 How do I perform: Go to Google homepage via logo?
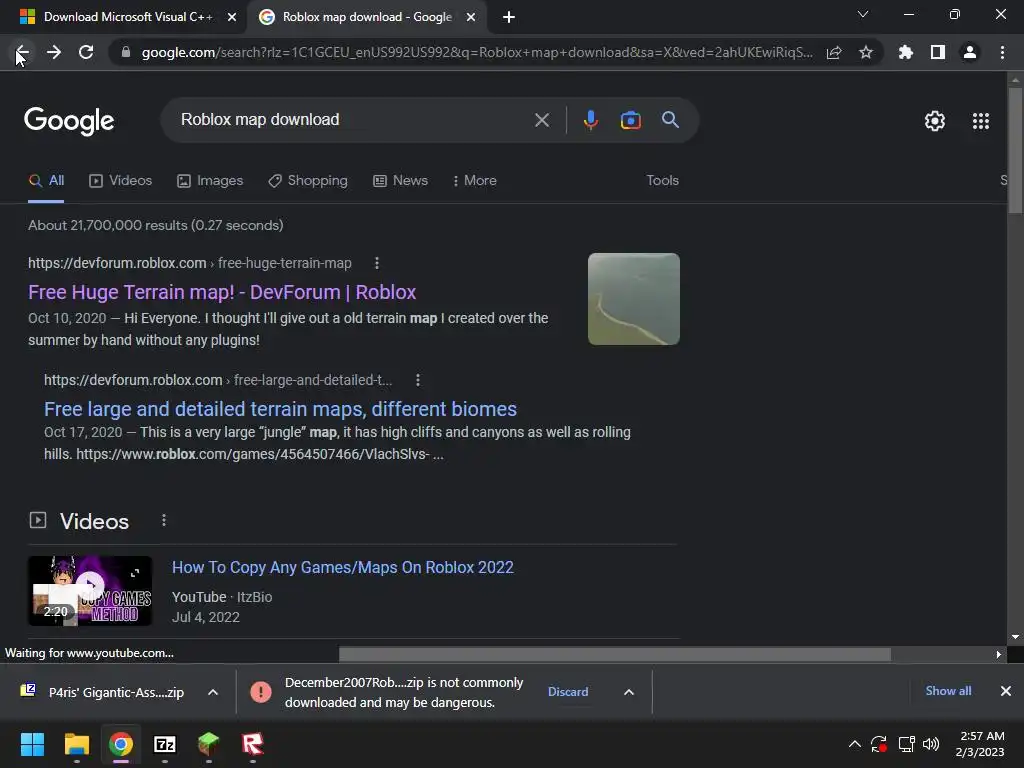coord(69,121)
